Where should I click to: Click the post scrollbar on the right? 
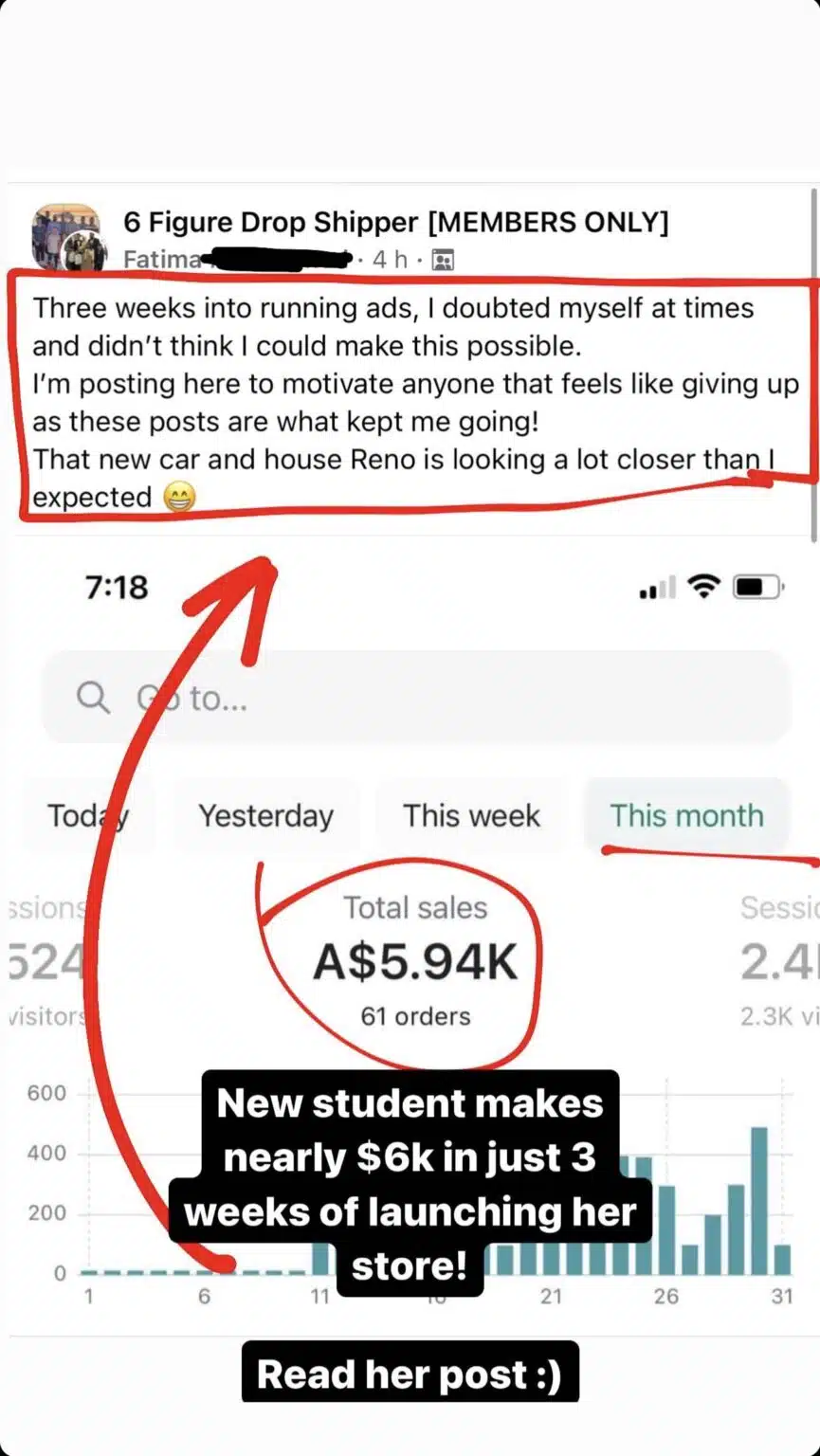point(813,360)
